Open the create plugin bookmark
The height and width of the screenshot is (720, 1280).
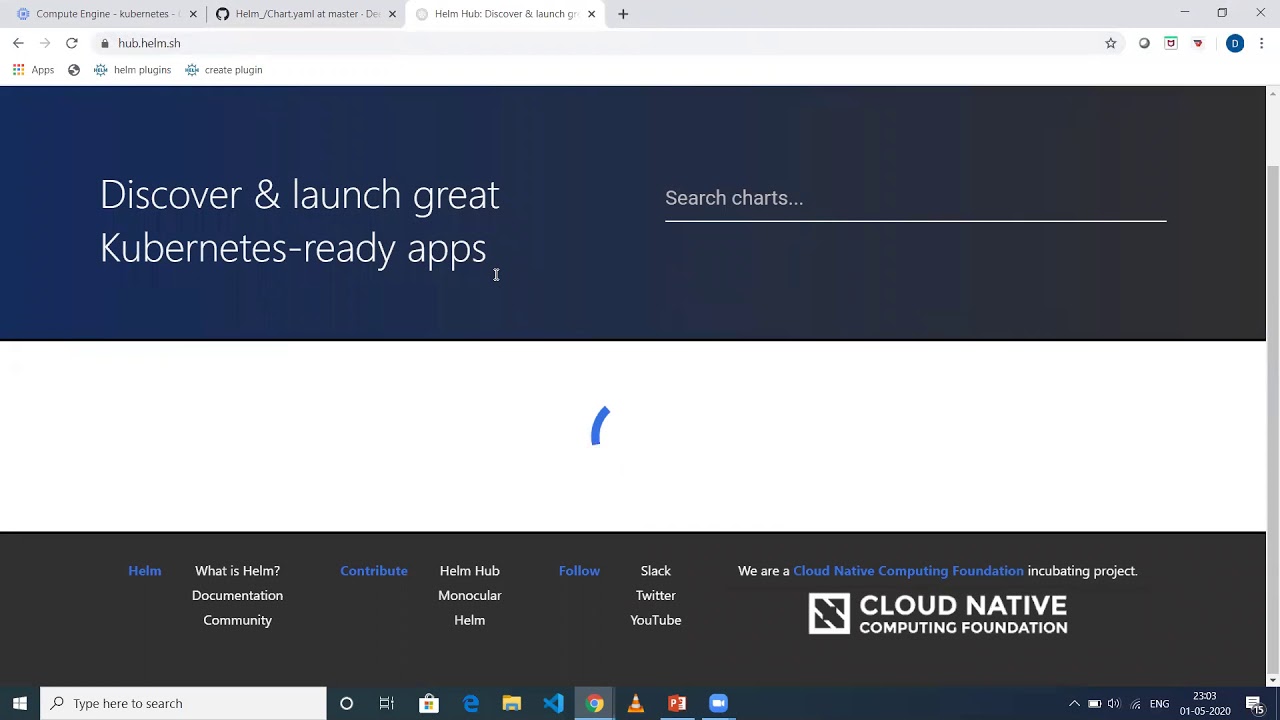(224, 70)
